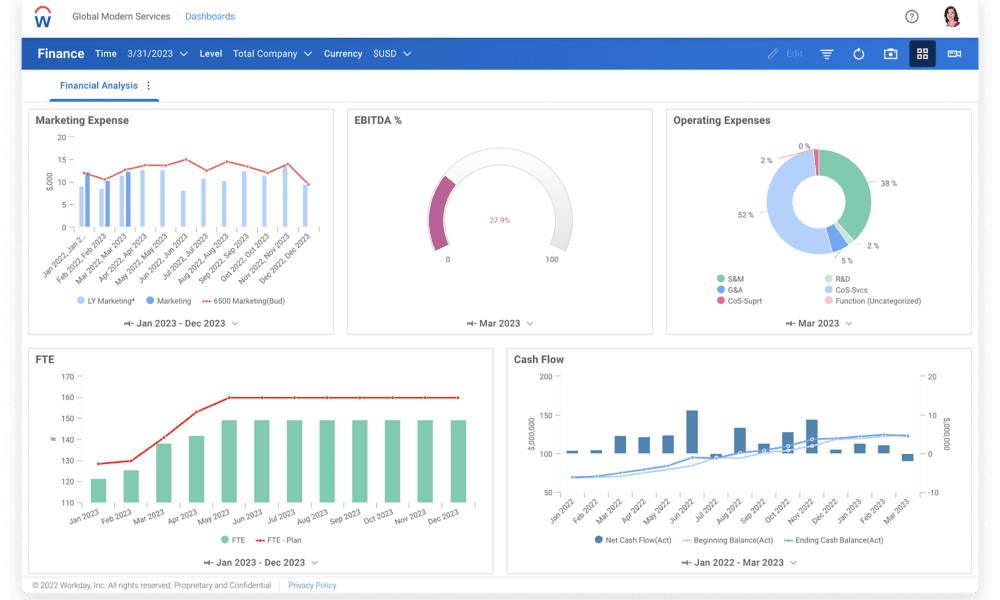Go to Dashboards in the header
Viewport: 1000px width, 600px height.
tap(210, 17)
